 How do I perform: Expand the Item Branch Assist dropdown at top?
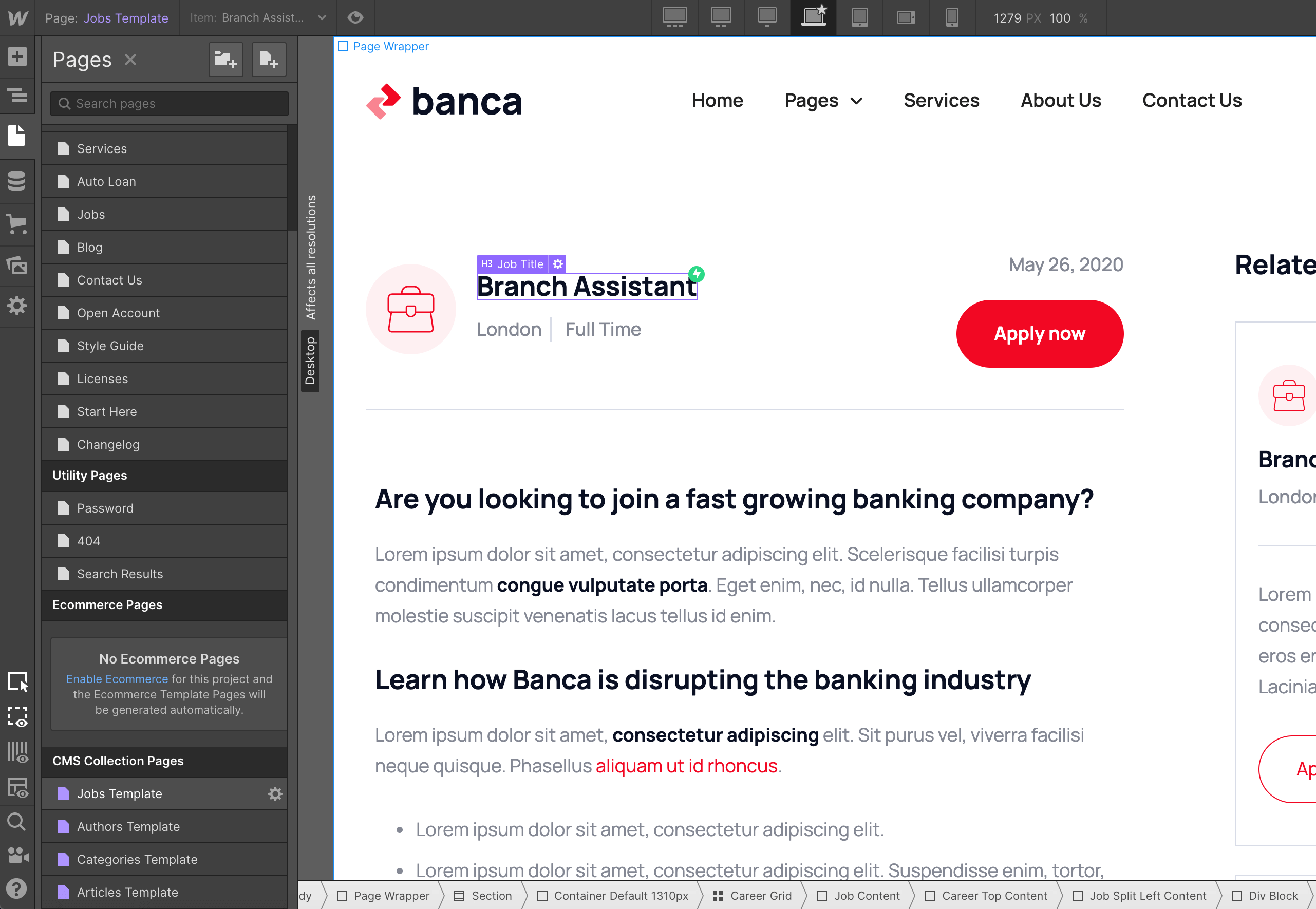click(323, 16)
